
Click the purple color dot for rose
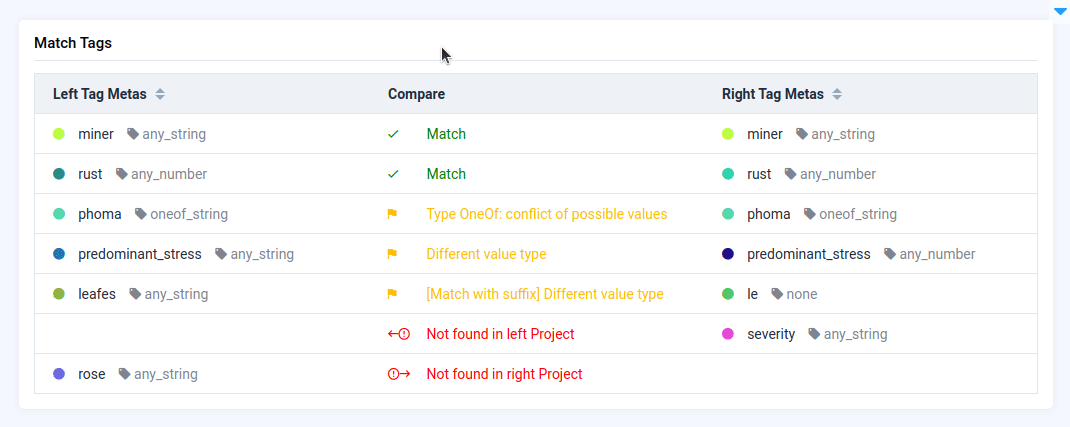tap(59, 374)
